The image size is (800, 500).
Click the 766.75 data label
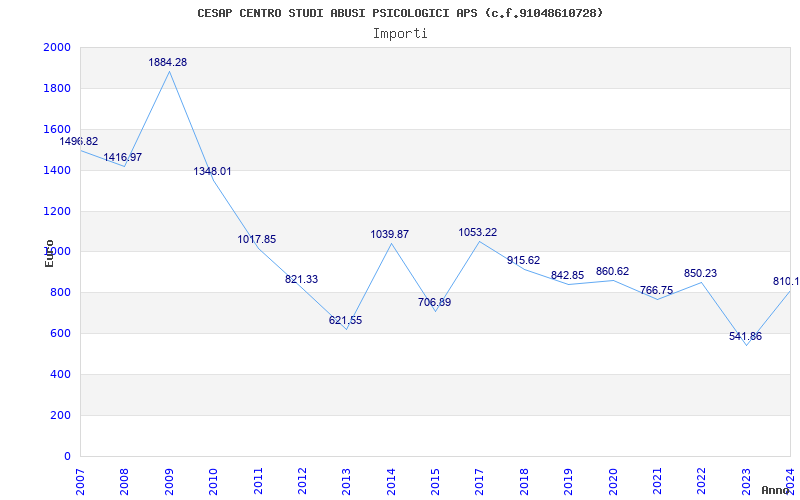click(656, 291)
